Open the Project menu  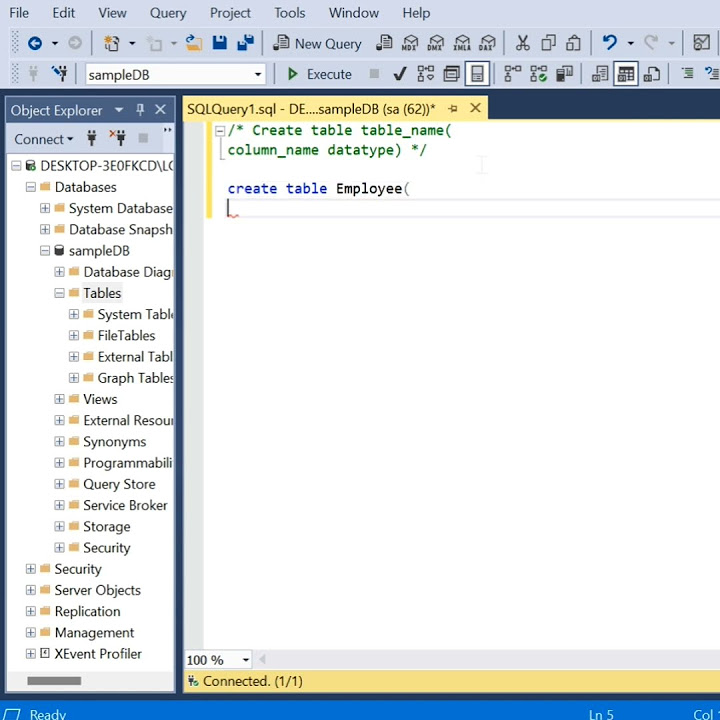tap(230, 13)
